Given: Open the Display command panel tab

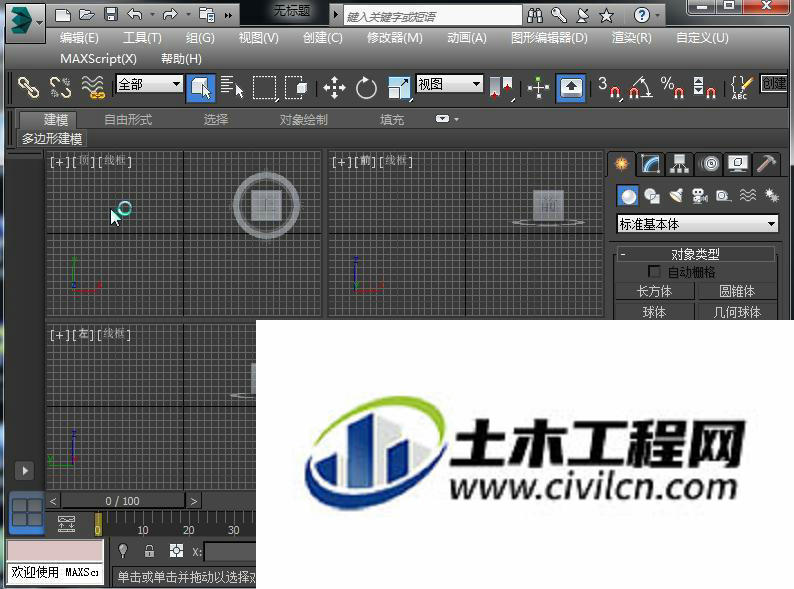Looking at the screenshot, I should pyautogui.click(x=738, y=164).
